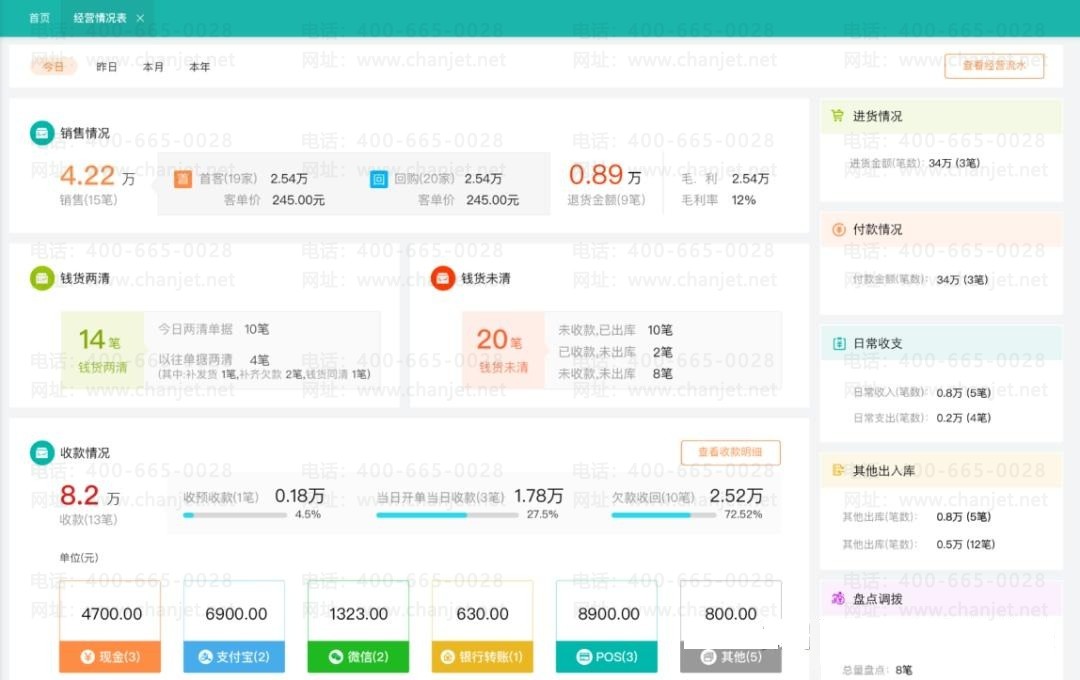Click the 其他出入库 icon

(x=838, y=471)
